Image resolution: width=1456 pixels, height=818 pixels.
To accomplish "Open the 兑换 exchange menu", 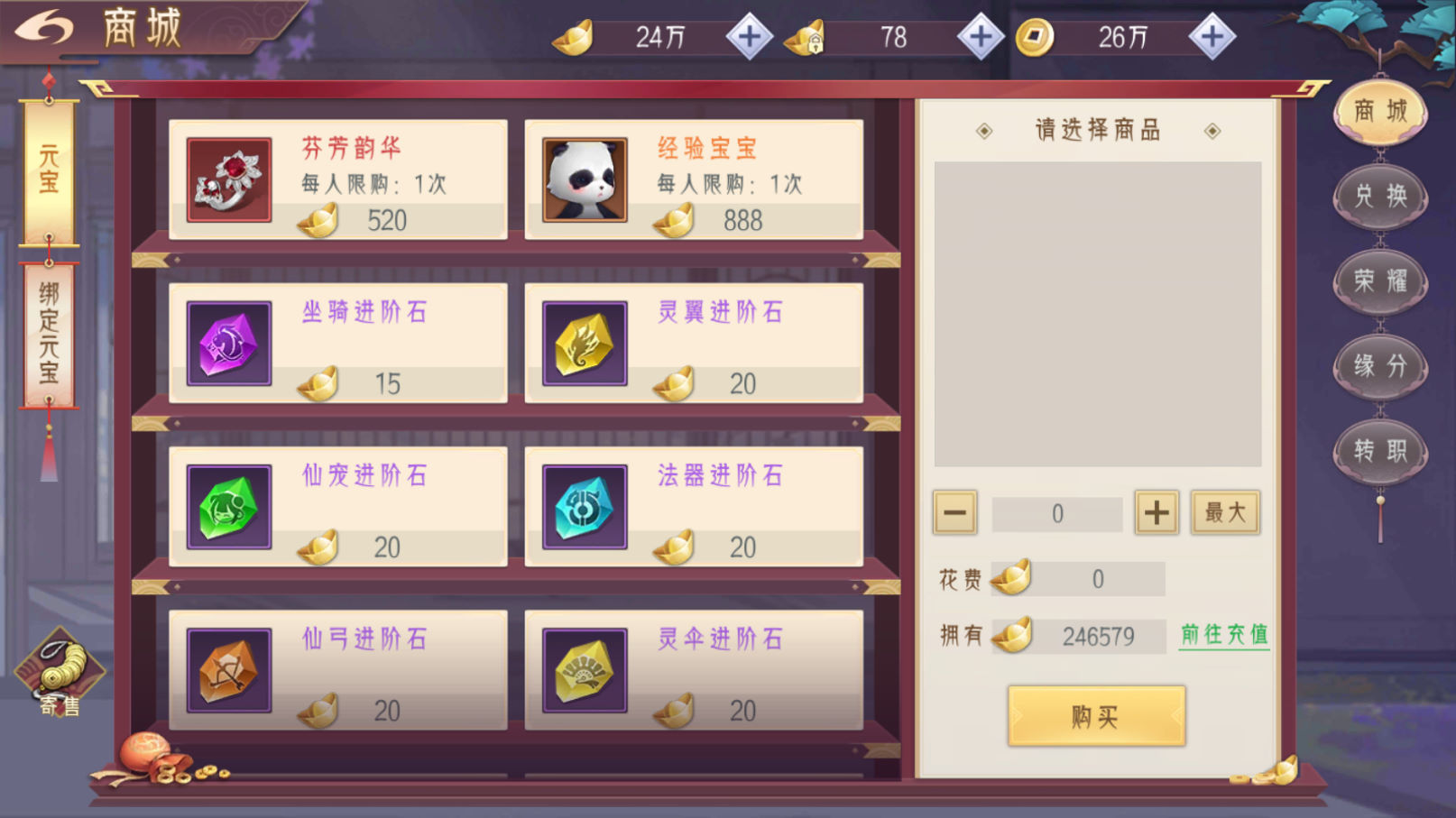I will [1380, 196].
